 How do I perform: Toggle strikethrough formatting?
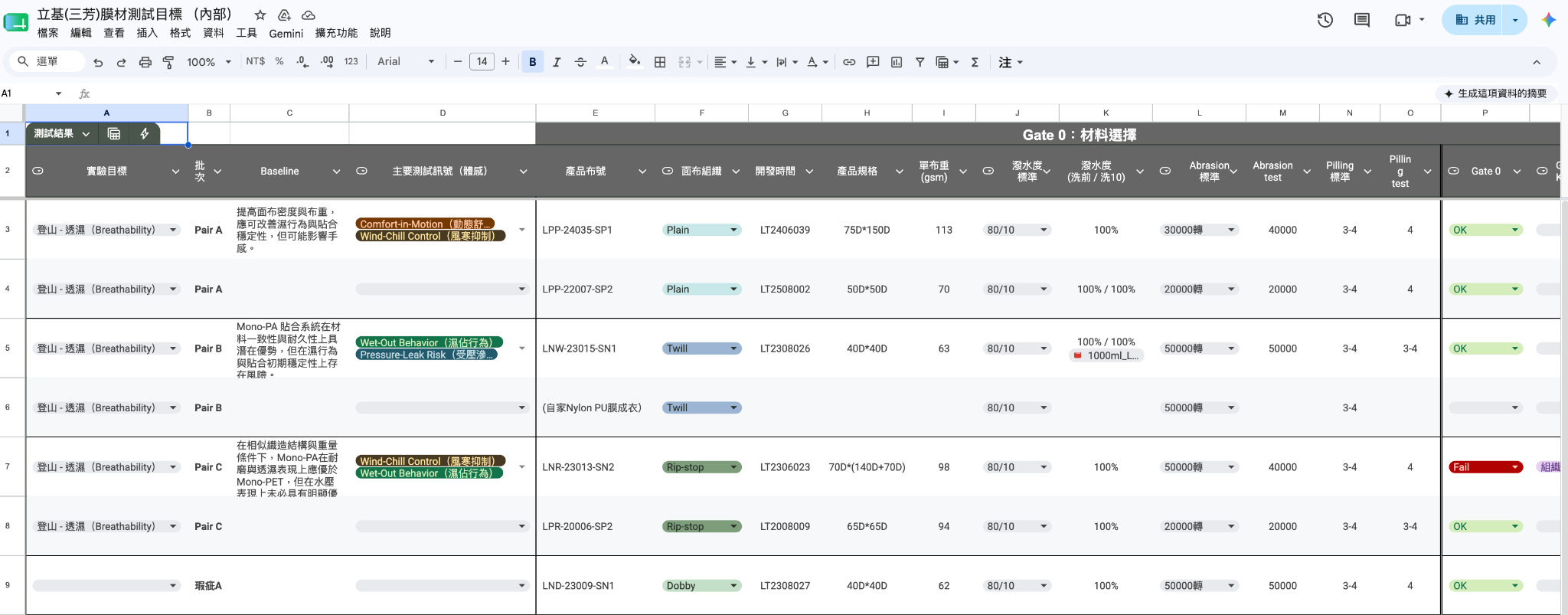pos(580,62)
